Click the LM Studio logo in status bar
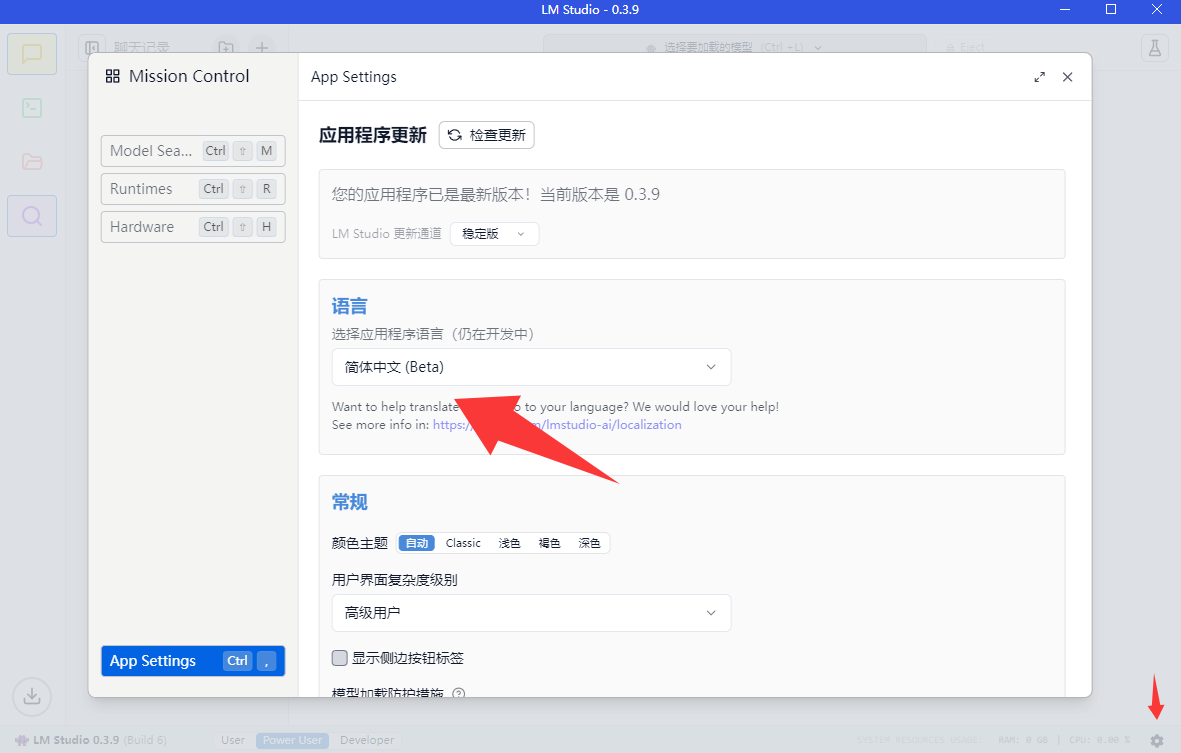The width and height of the screenshot is (1181, 753). point(22,740)
